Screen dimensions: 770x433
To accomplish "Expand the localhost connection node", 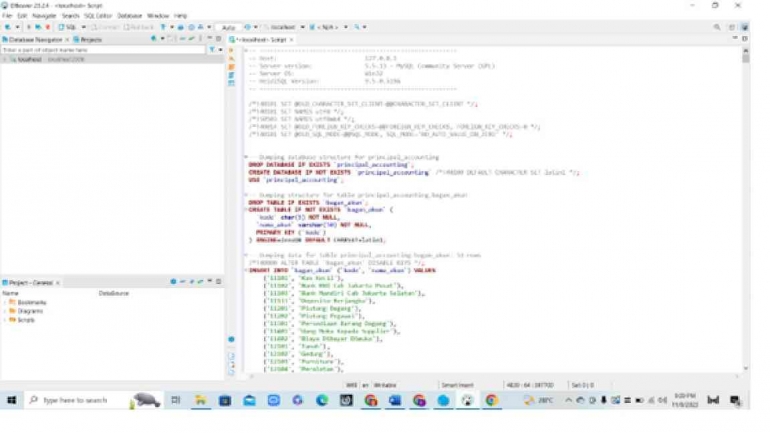I will (x=5, y=59).
